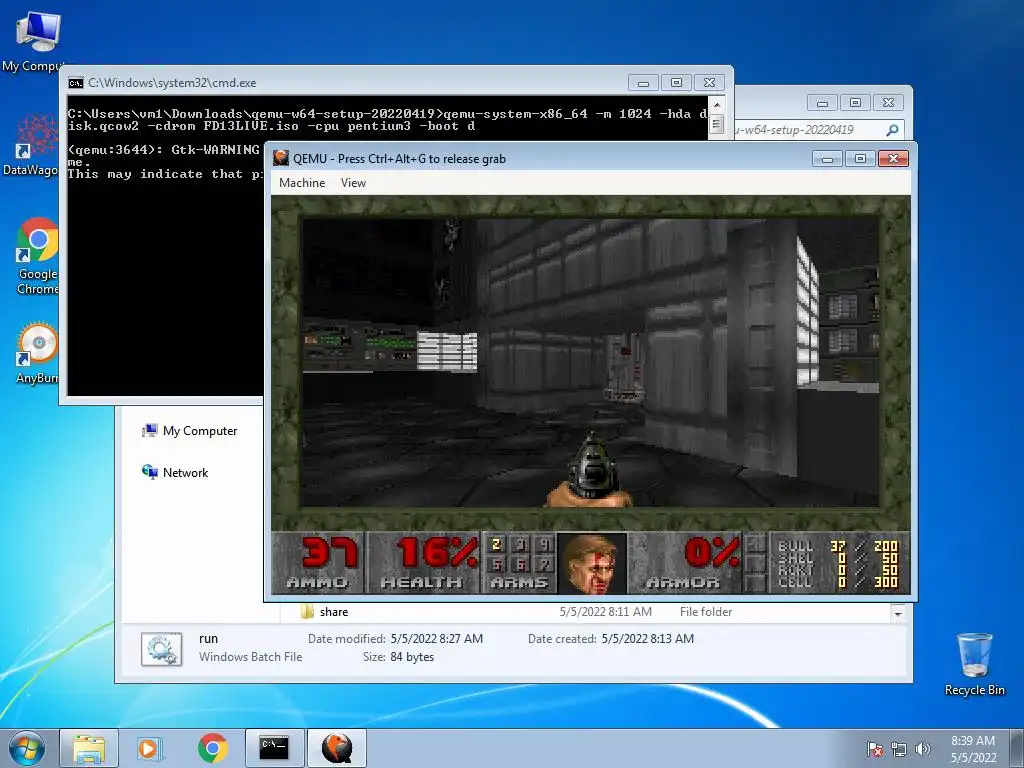Click the share folder date 5/5/2022 8:11 AM
This screenshot has width=1024, height=768.
[605, 612]
